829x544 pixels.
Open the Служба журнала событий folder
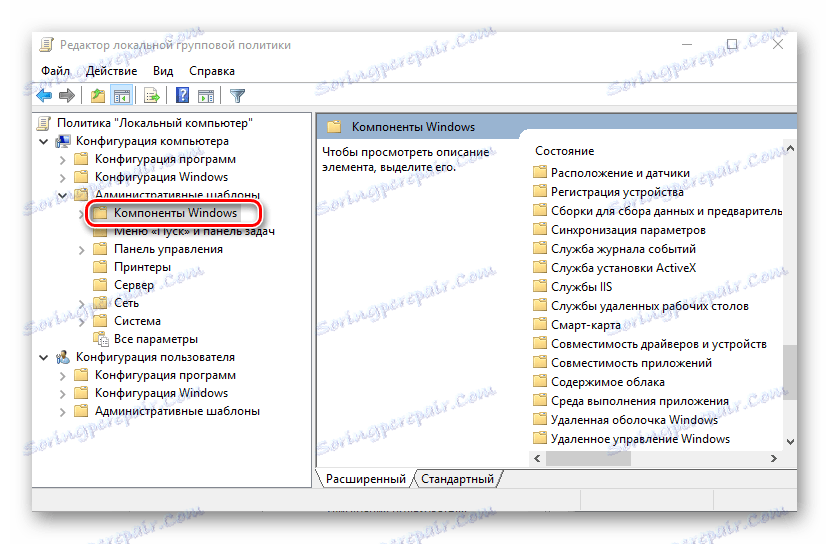click(x=623, y=249)
